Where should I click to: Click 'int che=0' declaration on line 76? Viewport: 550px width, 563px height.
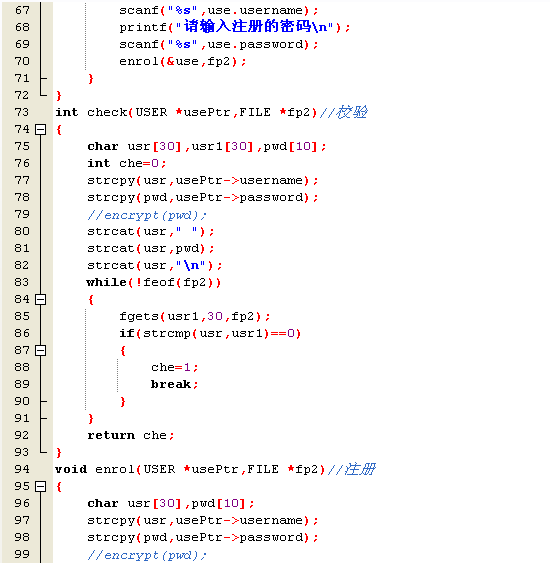(123, 163)
